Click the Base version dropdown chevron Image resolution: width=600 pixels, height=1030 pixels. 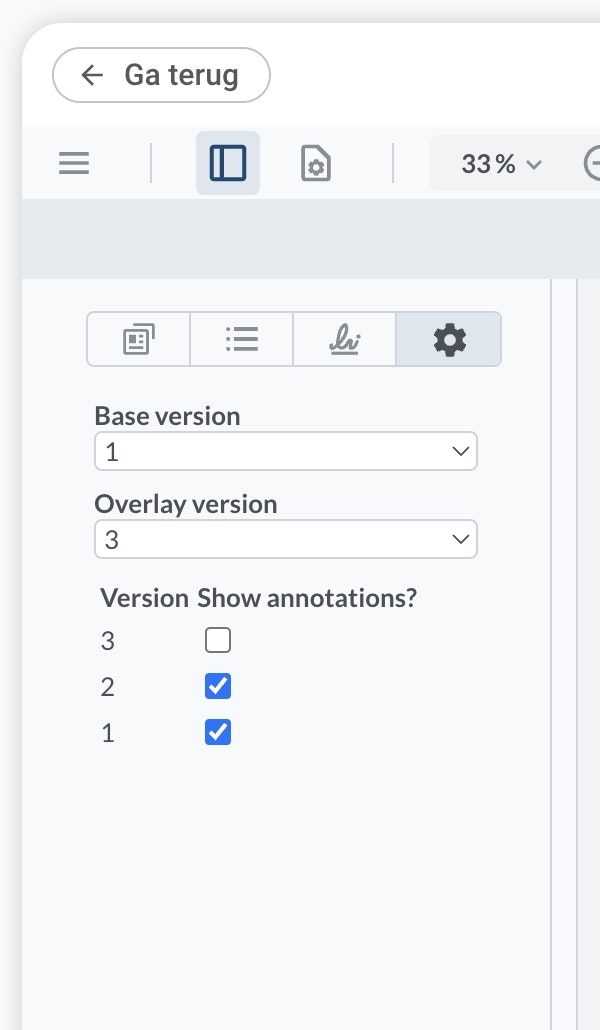click(x=461, y=452)
